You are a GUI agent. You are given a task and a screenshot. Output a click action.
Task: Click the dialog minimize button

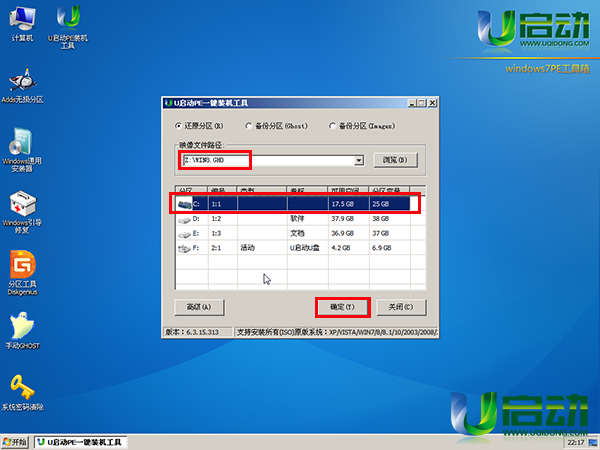(412, 103)
